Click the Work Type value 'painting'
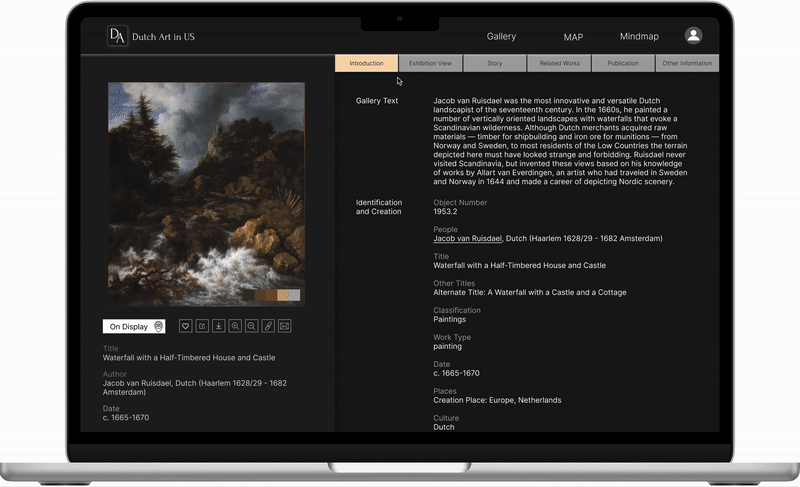800x487 pixels. coord(447,346)
